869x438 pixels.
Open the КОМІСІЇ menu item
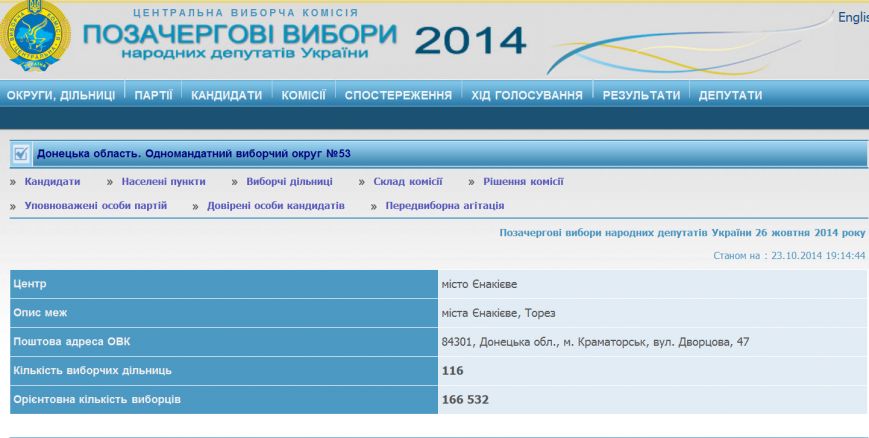(x=303, y=95)
